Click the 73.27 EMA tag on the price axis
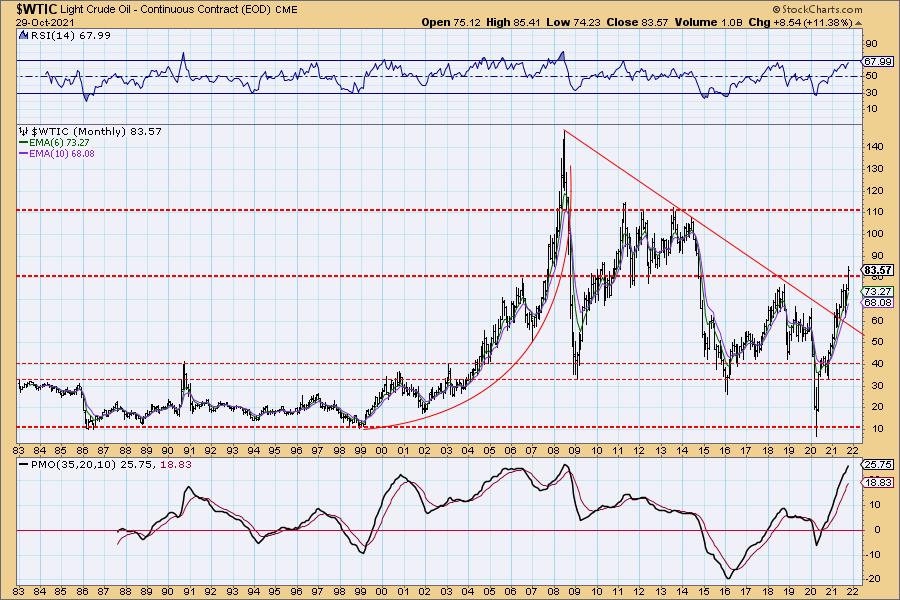This screenshot has width=900, height=600. click(878, 292)
